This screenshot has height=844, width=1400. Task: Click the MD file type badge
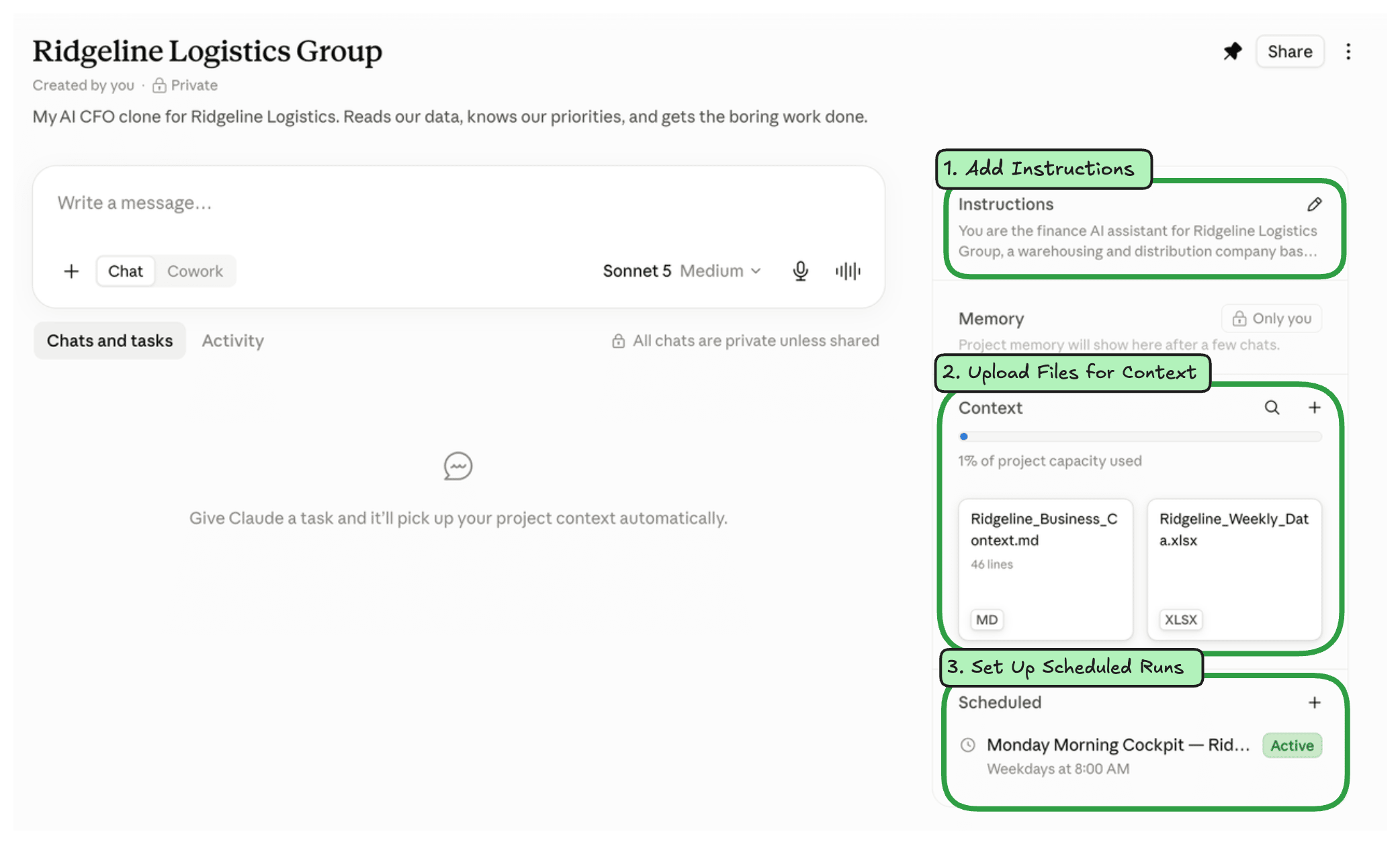987,620
